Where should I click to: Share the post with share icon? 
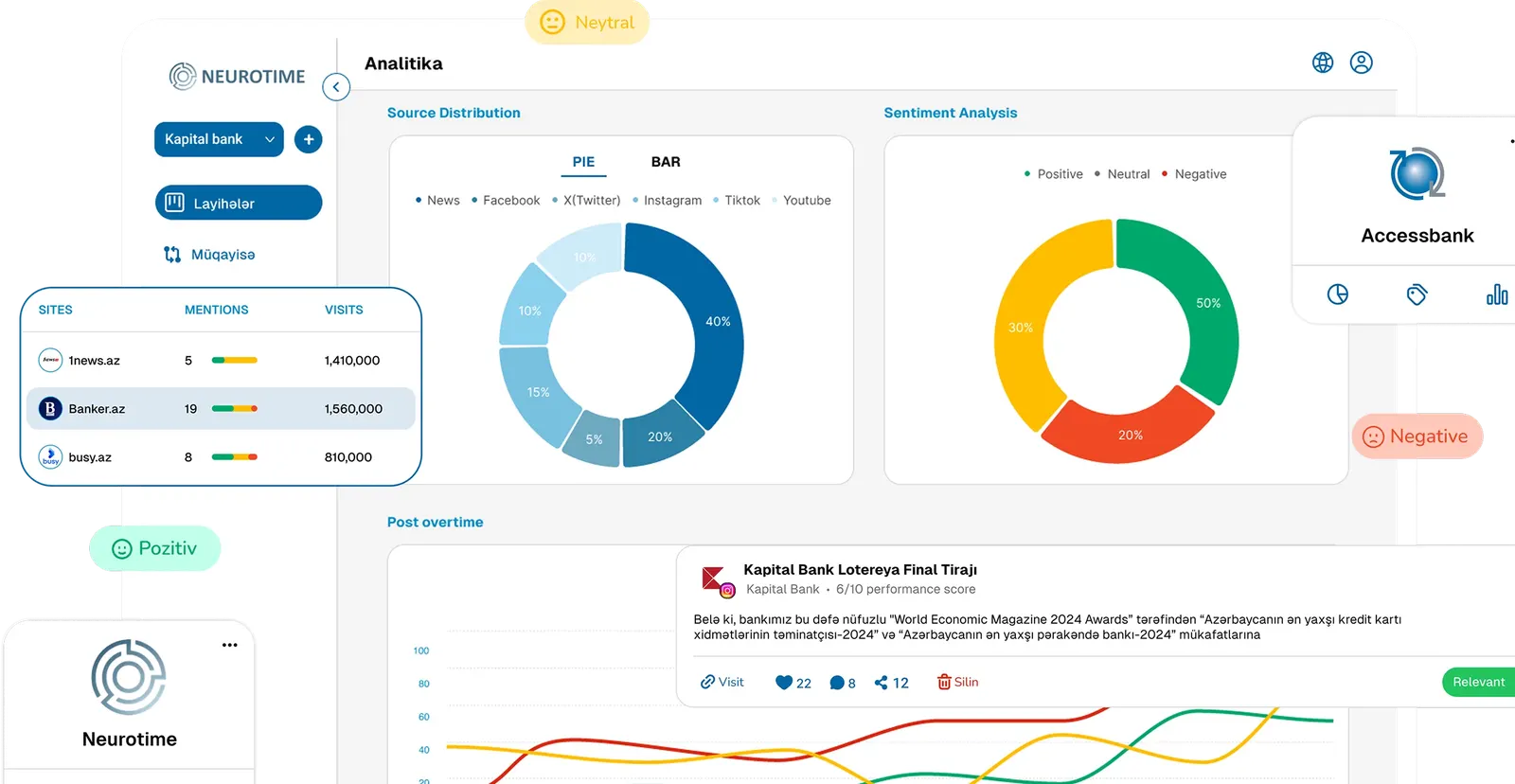[x=882, y=683]
